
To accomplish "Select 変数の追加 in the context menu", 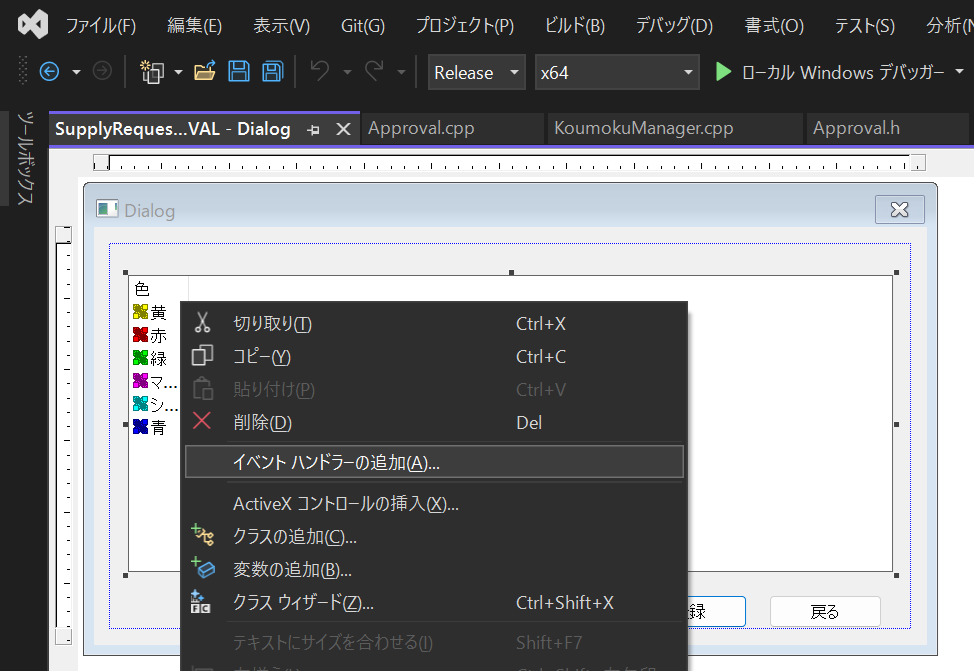I will [x=292, y=570].
